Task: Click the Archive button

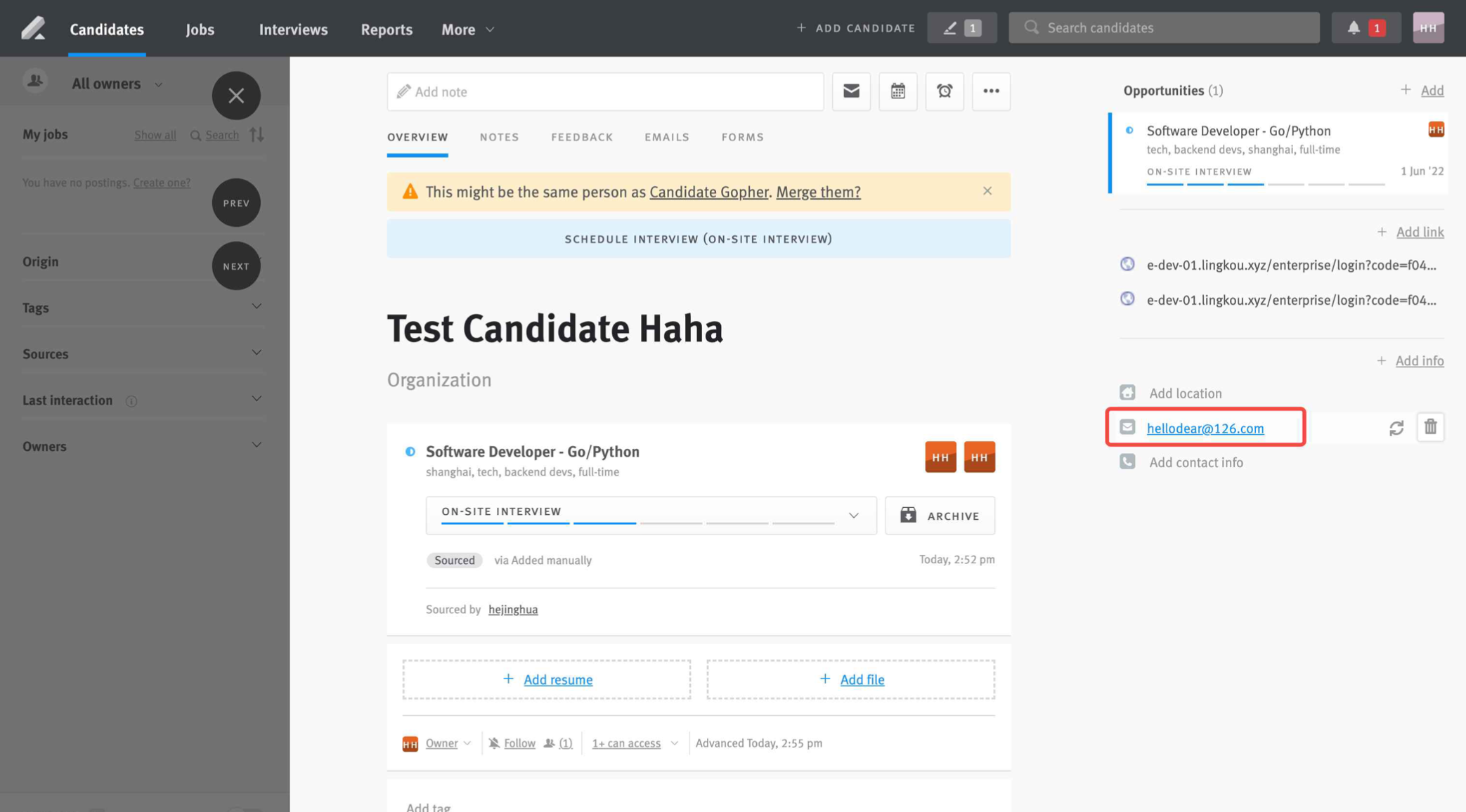Action: pos(940,516)
